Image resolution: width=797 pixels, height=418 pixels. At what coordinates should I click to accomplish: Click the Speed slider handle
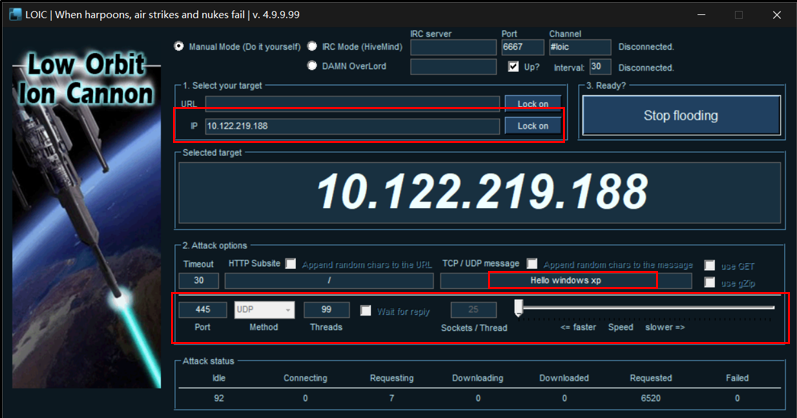518,308
